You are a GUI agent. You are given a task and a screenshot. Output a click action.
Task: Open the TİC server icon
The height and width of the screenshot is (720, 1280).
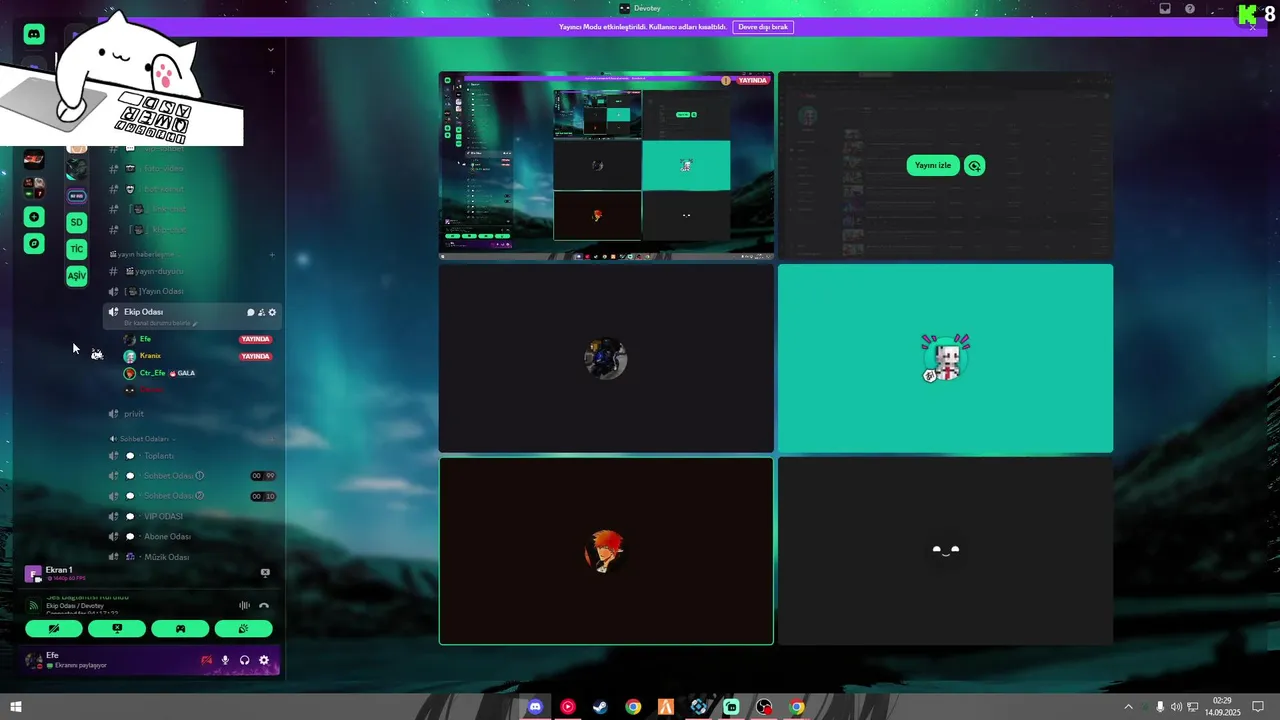click(x=77, y=249)
